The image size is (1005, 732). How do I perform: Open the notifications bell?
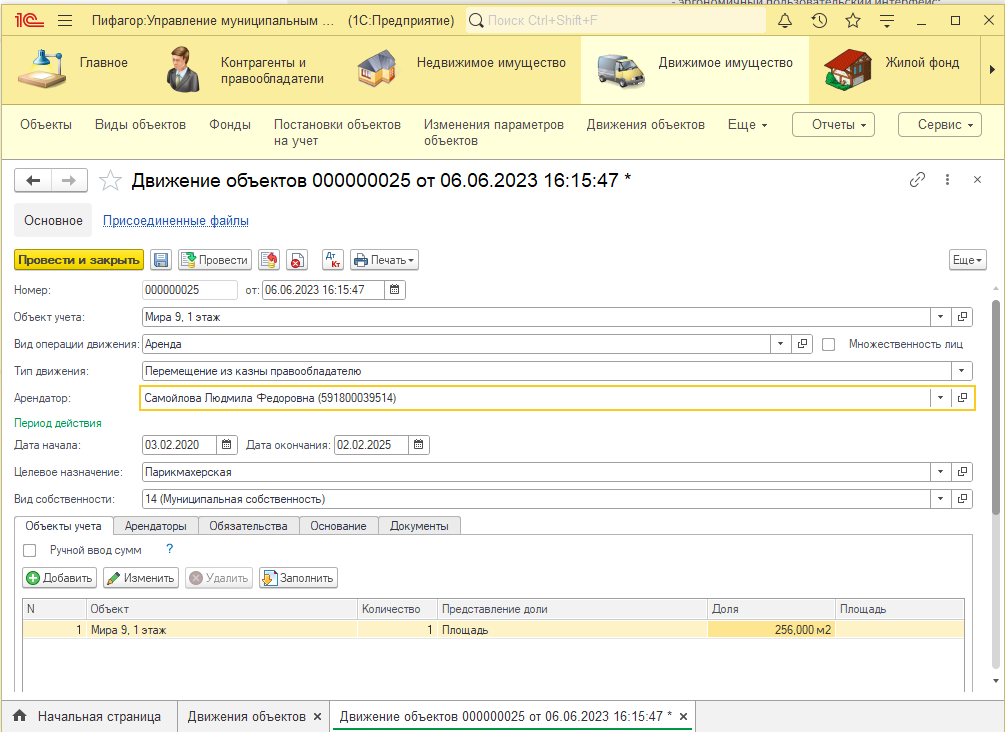pos(785,21)
